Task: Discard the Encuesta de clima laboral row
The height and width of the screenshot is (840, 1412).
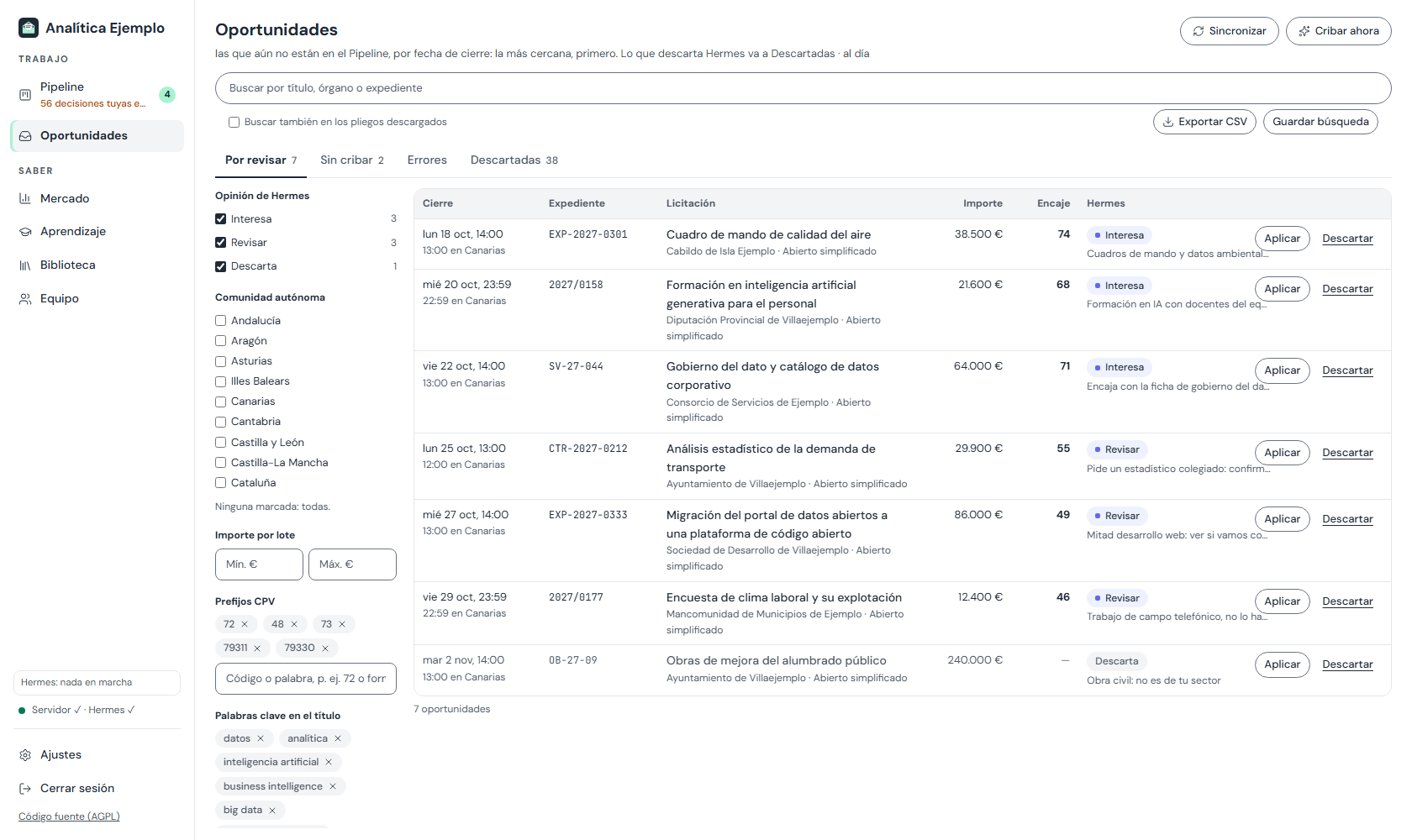Action: pos(1347,601)
